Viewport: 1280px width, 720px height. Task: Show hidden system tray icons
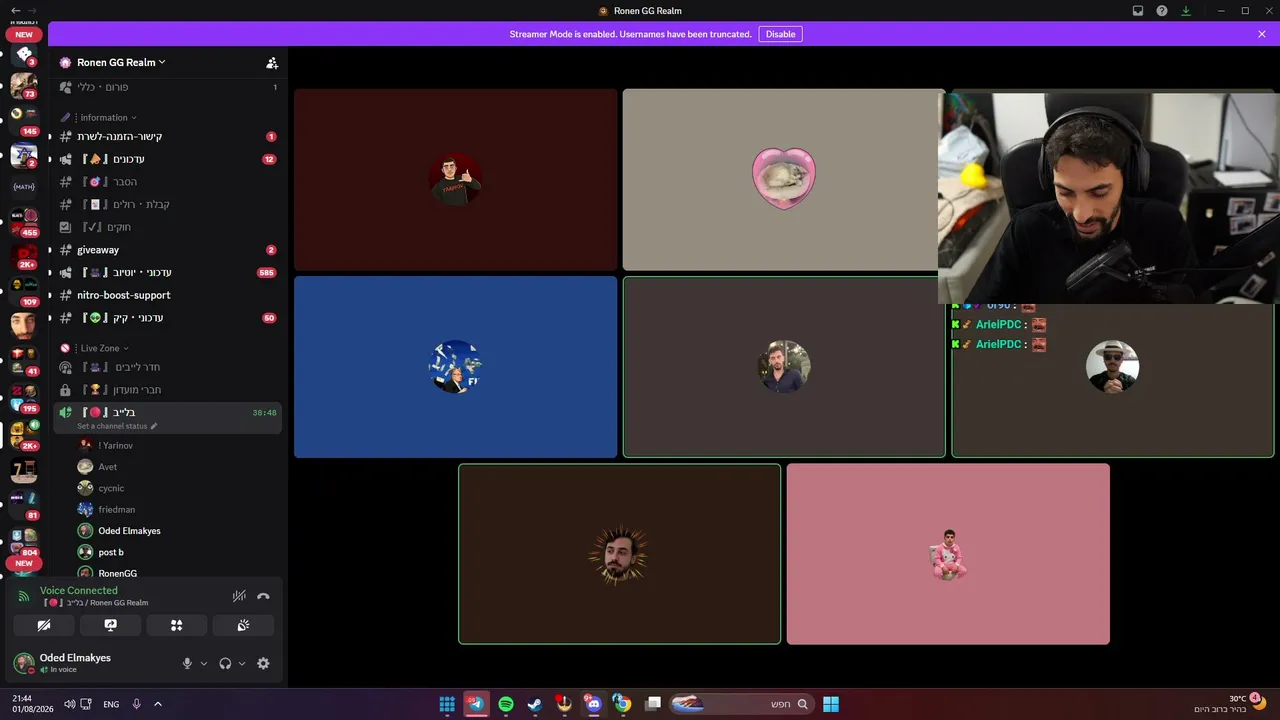[158, 704]
